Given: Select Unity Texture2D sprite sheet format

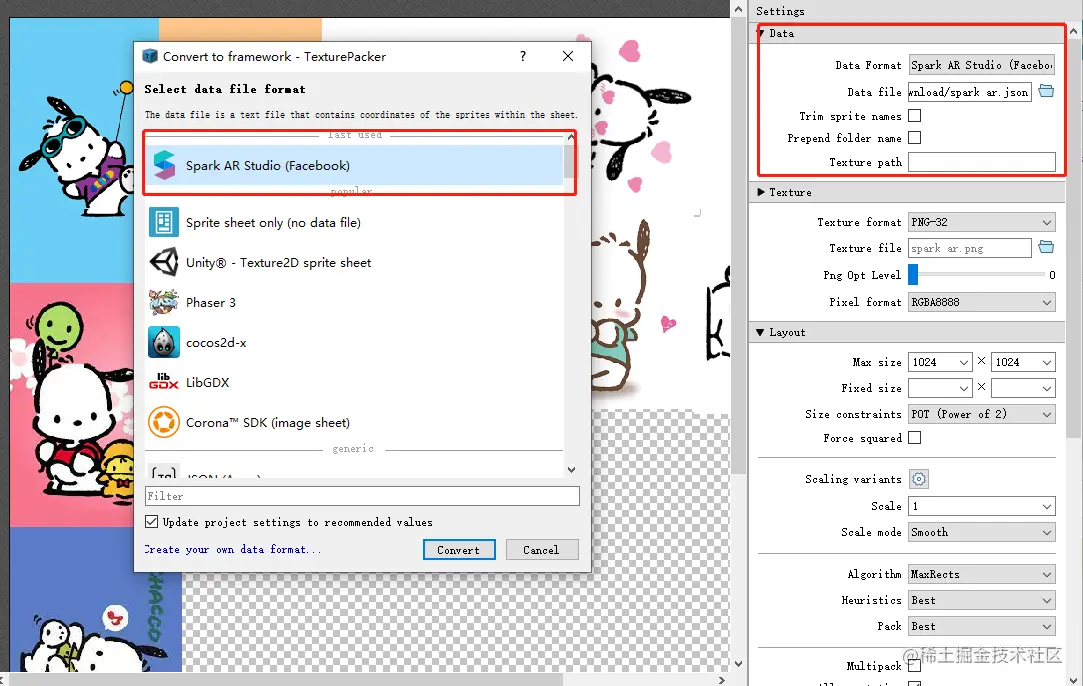Looking at the screenshot, I should [354, 263].
